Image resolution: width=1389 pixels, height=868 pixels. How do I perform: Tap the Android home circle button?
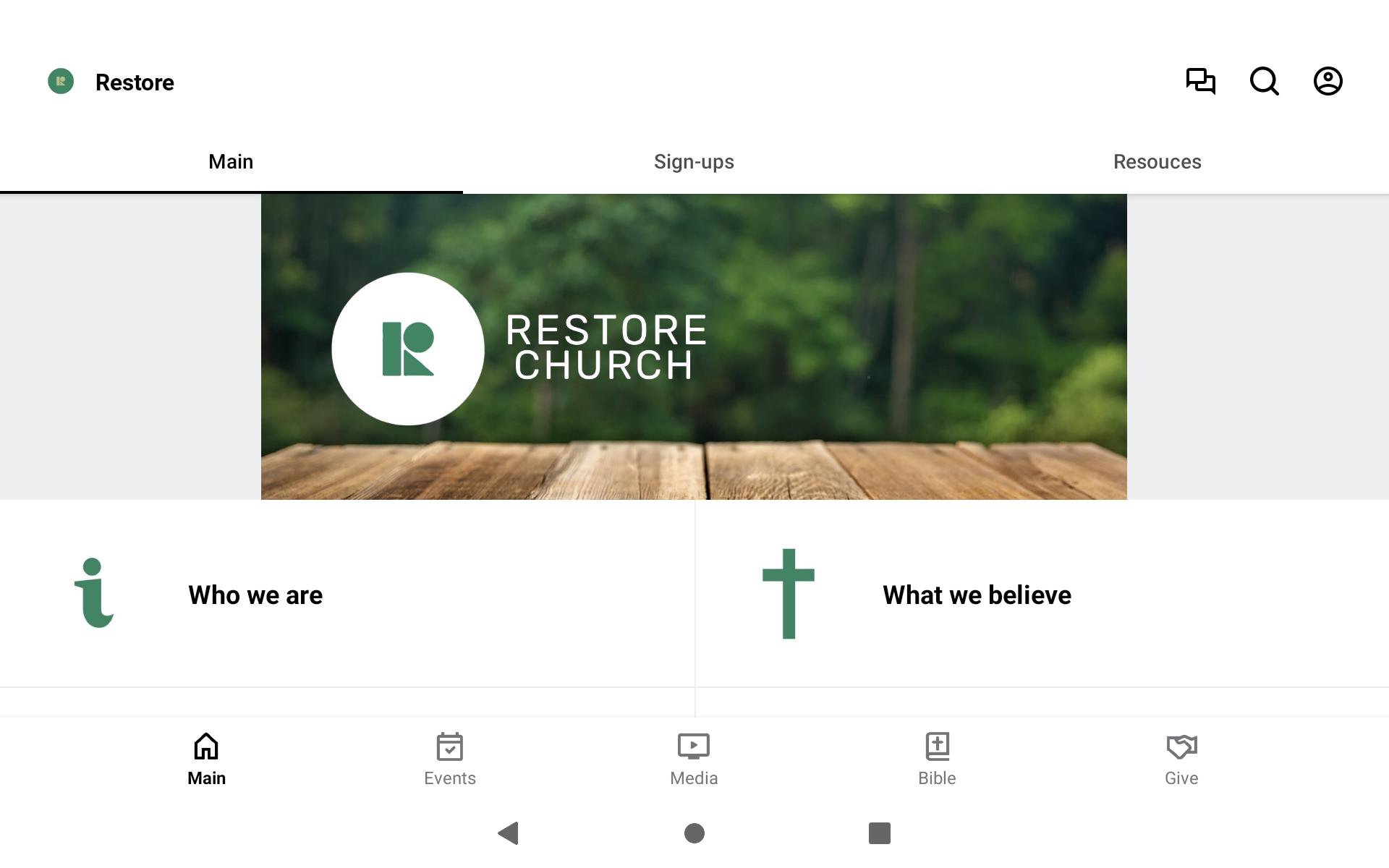tap(694, 833)
